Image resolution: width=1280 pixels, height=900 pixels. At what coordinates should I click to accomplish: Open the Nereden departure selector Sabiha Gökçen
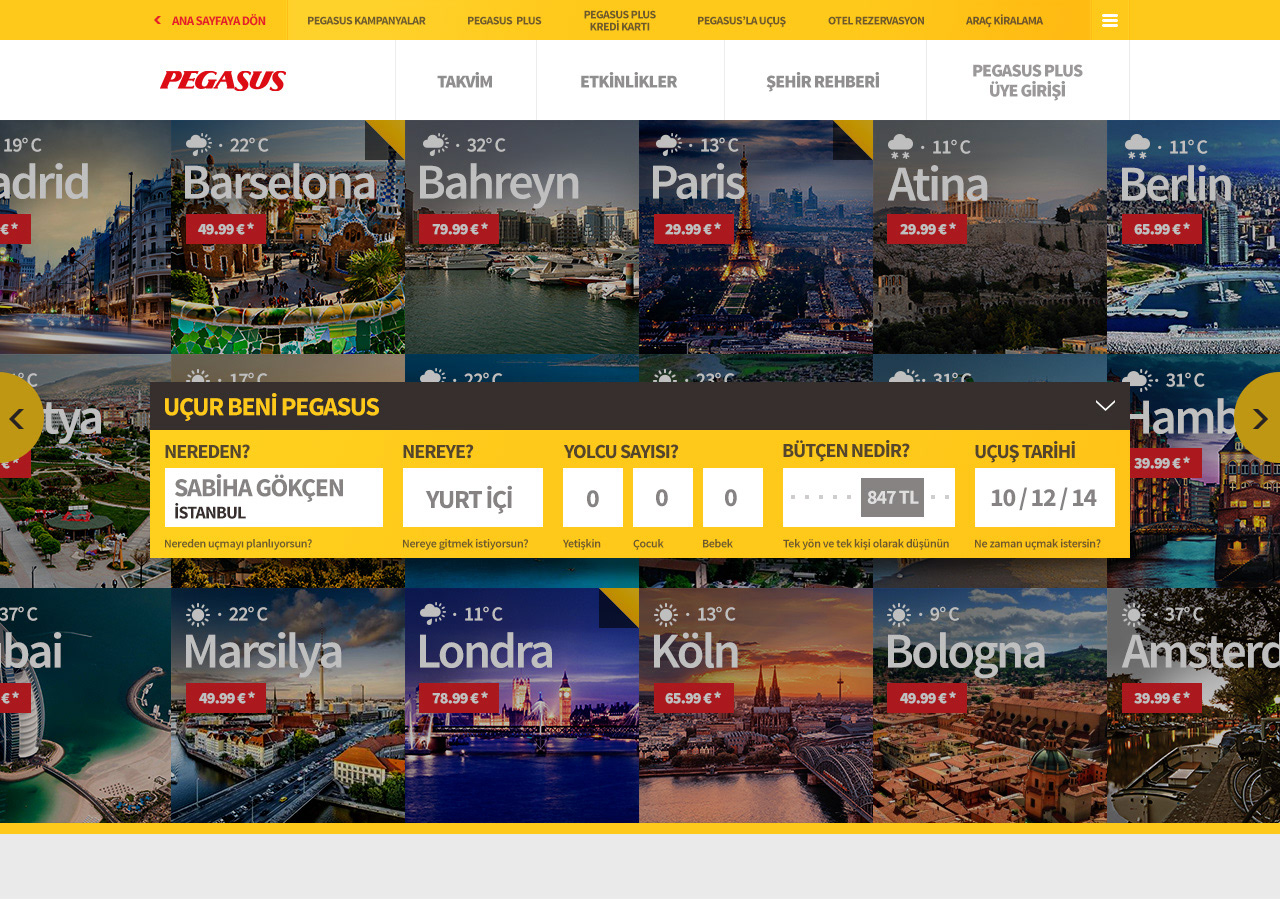[274, 497]
